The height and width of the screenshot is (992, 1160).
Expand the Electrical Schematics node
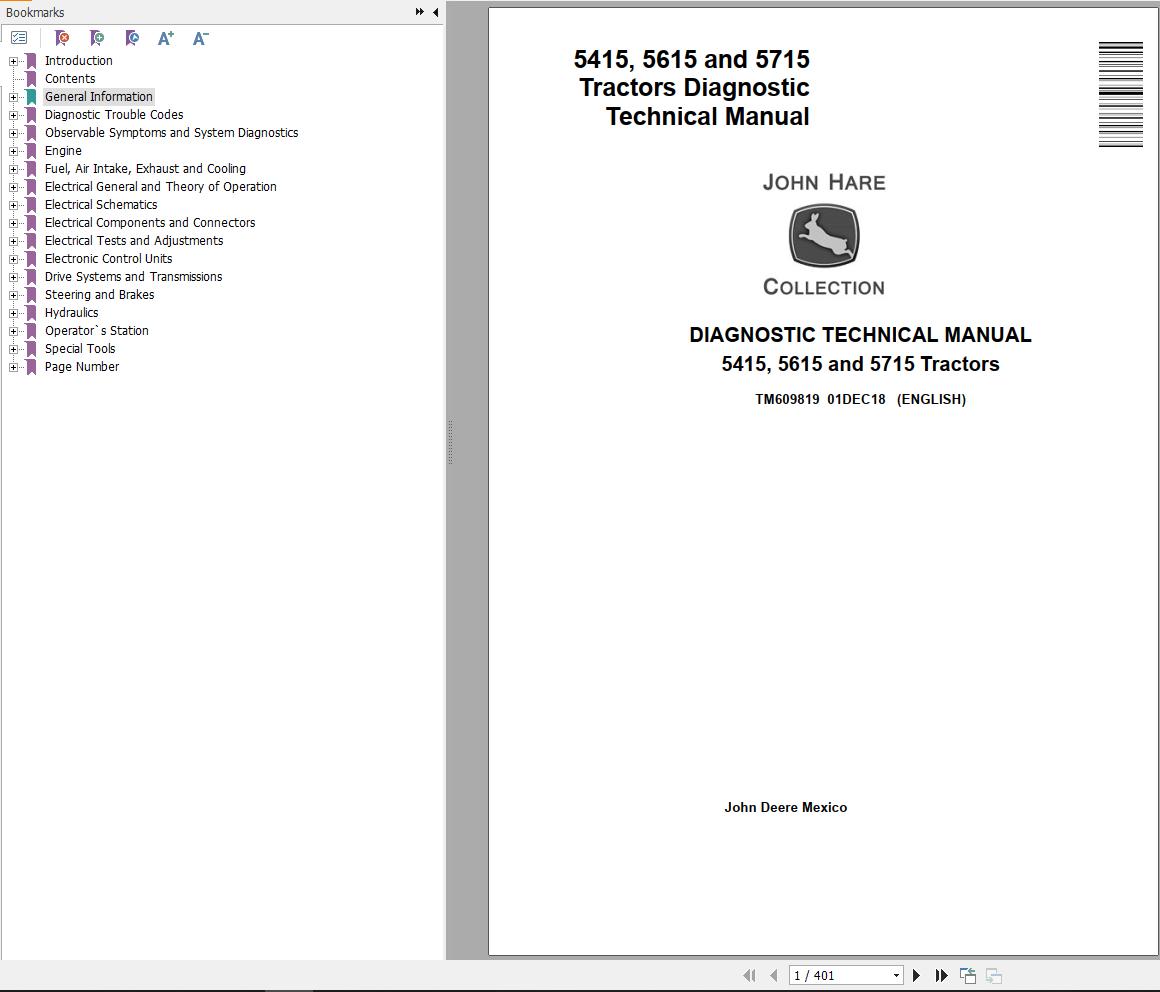13,205
